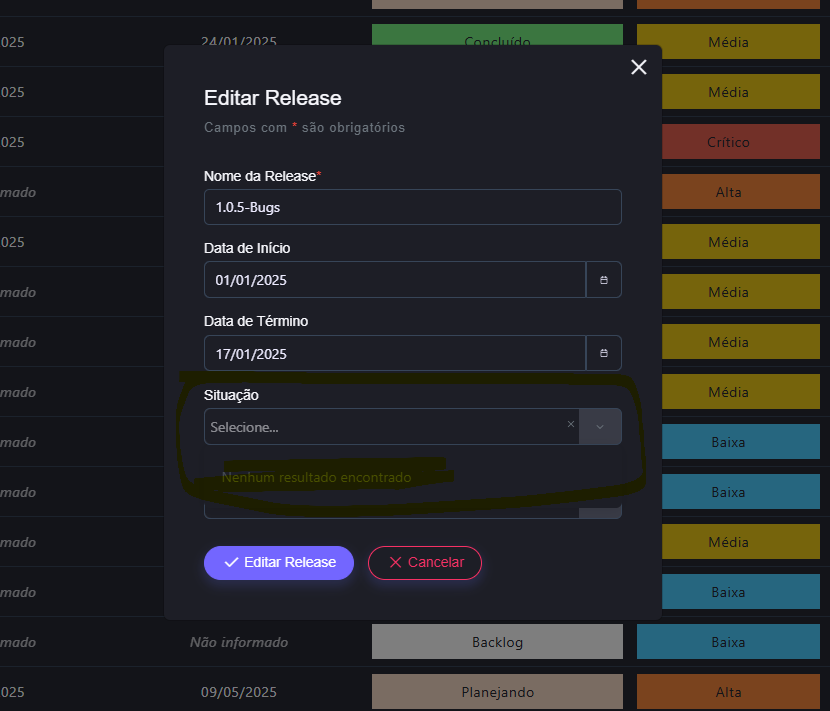The image size is (830, 711).
Task: Select the Crítico priority badge
Action: click(x=728, y=142)
